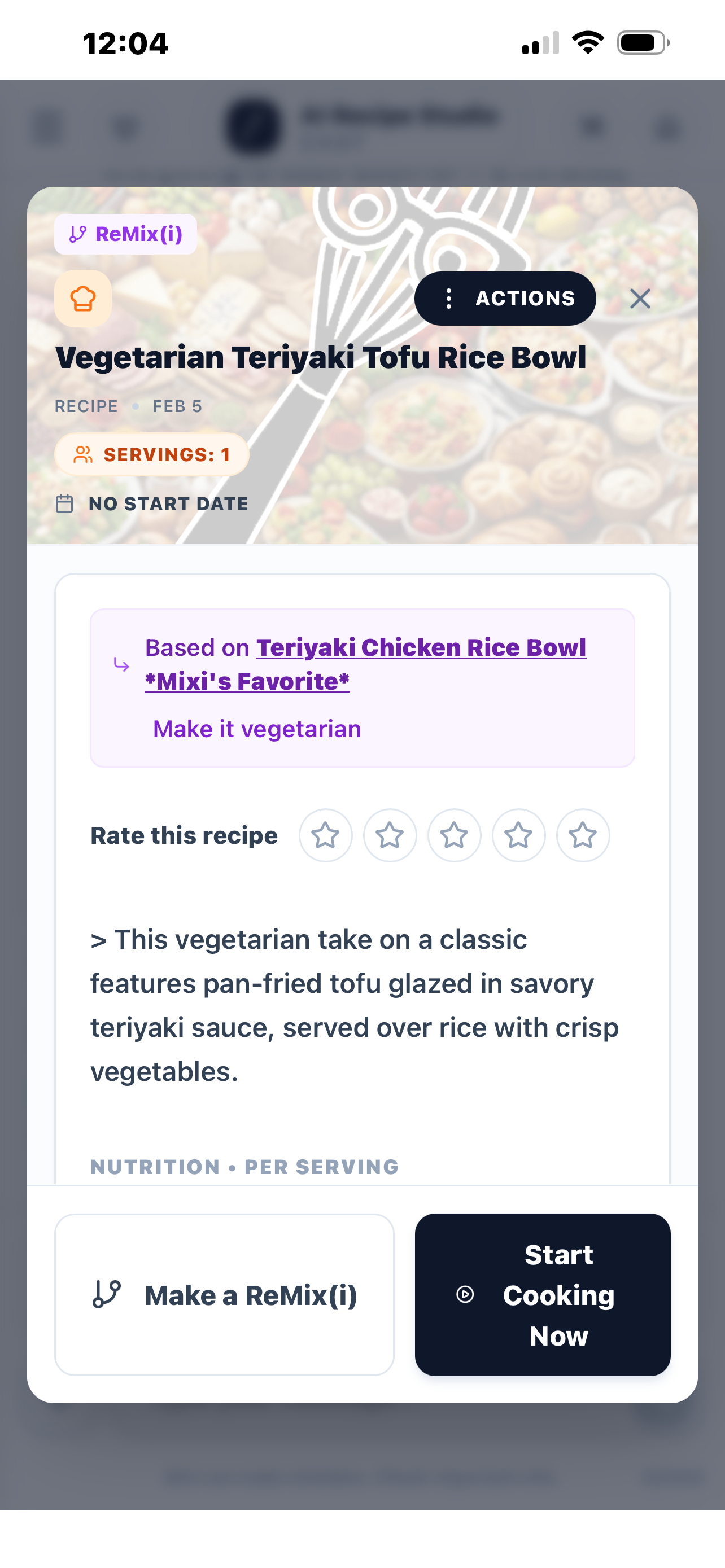Change the Servings: 1 setting
Viewport: 725px width, 1568px height.
coord(151,454)
